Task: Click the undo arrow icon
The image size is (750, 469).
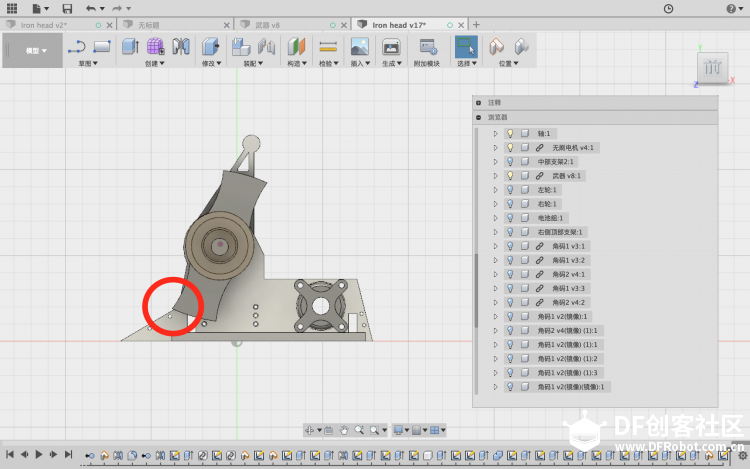Action: (x=90, y=8)
